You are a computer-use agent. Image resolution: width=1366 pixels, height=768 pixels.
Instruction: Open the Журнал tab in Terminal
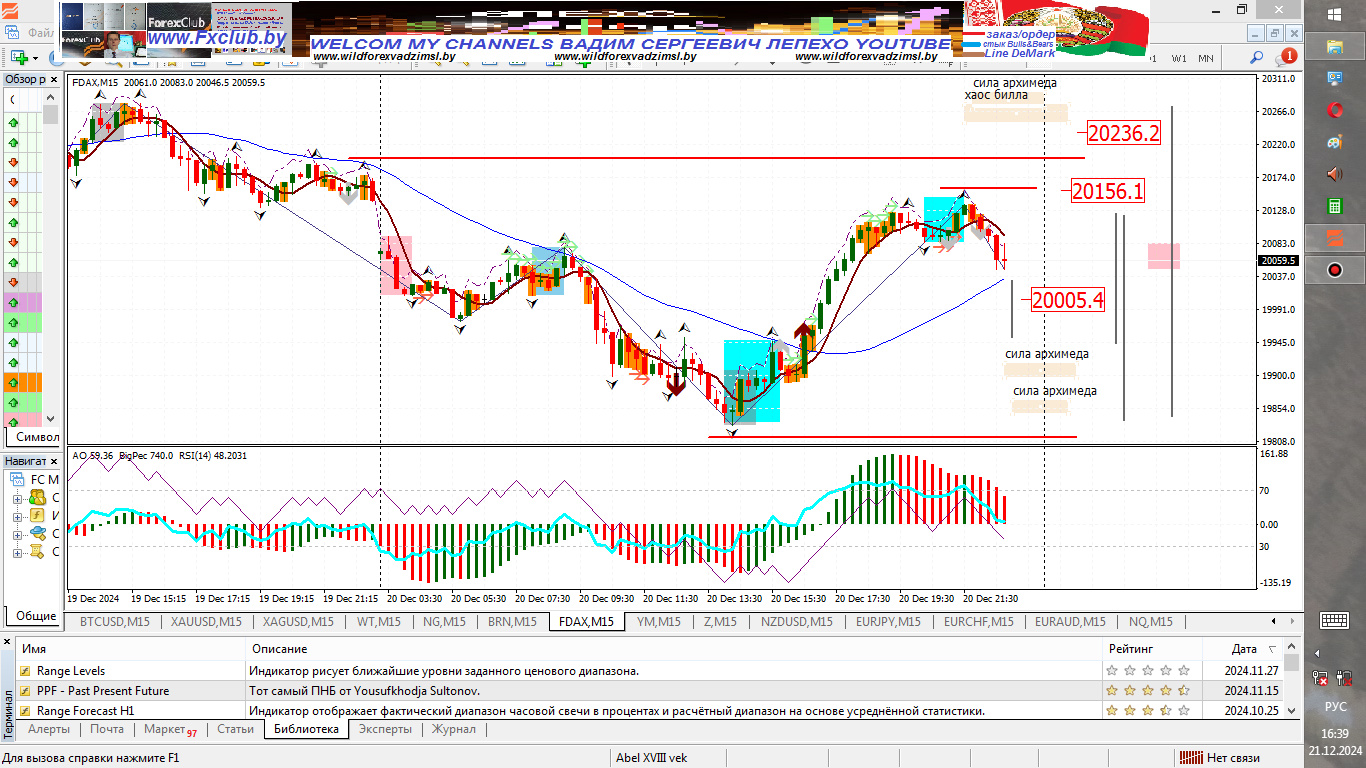pos(454,730)
